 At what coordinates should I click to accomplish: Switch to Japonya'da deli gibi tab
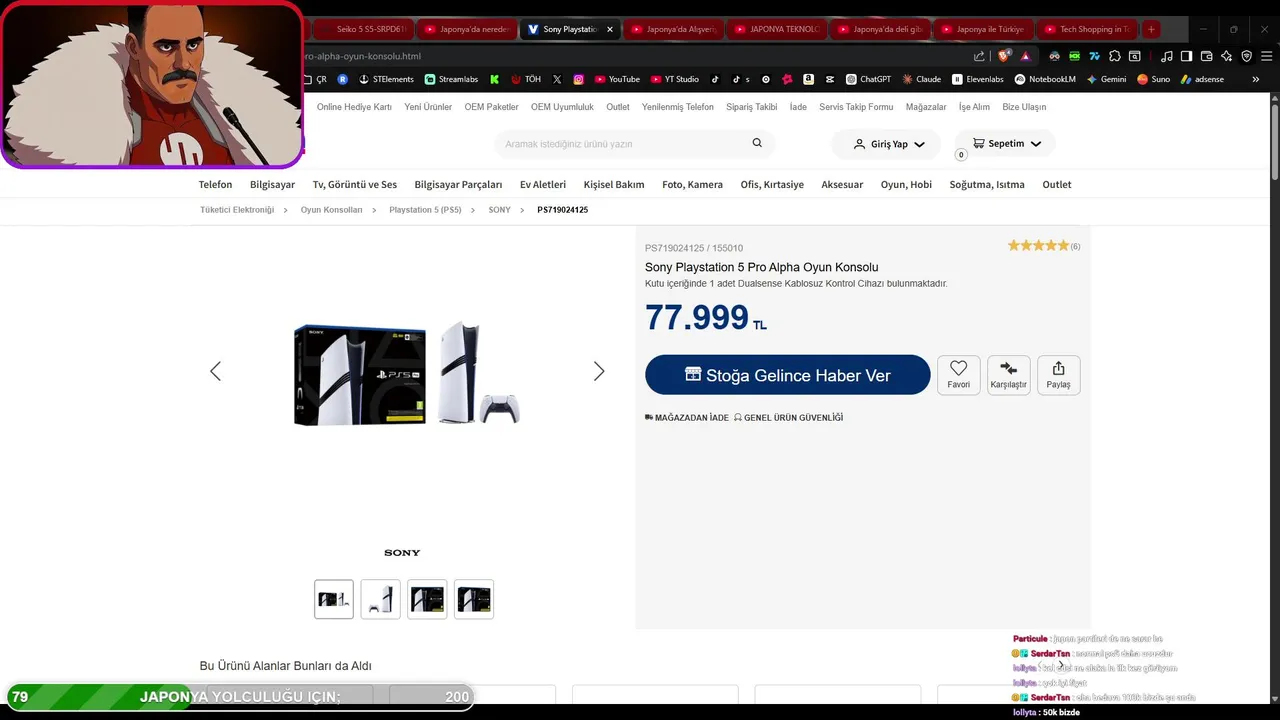[880, 29]
